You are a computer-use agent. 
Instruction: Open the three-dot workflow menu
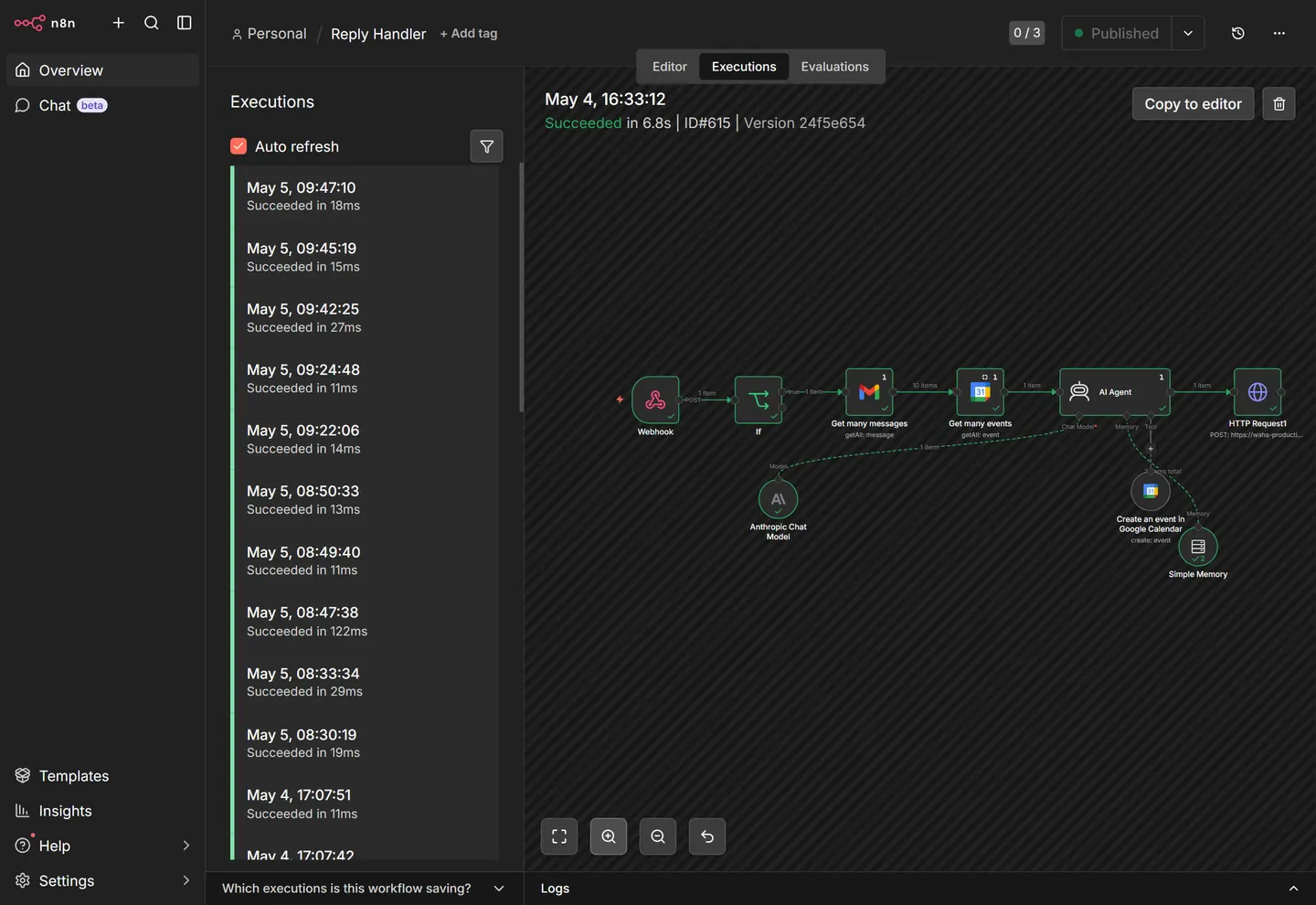(x=1279, y=33)
